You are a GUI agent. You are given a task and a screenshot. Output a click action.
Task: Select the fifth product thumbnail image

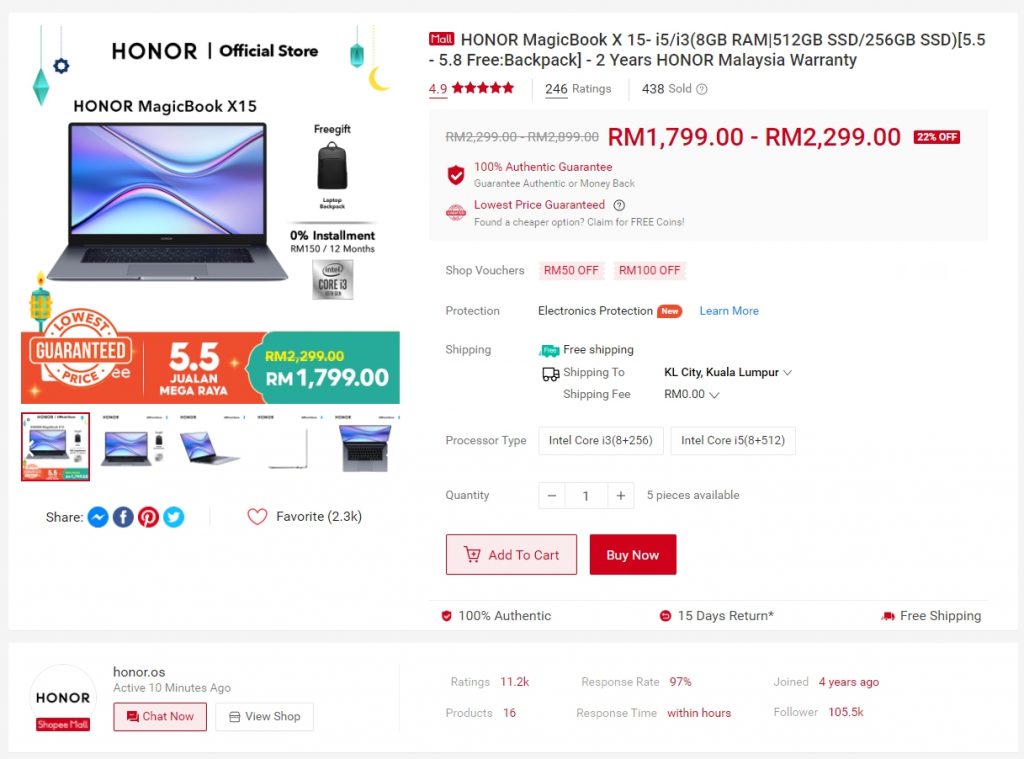point(365,447)
